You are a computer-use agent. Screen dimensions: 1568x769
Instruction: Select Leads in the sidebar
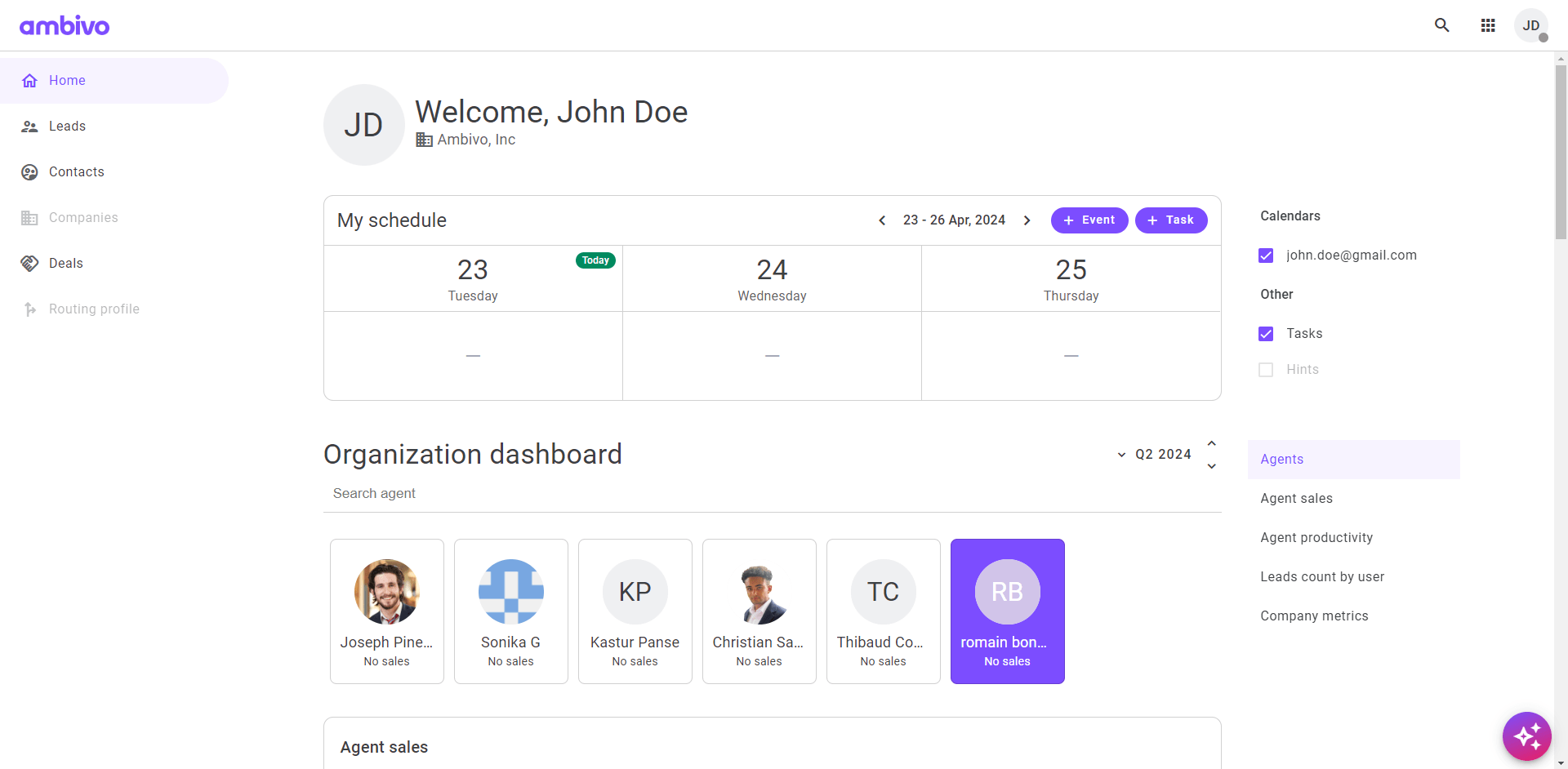pyautogui.click(x=69, y=126)
